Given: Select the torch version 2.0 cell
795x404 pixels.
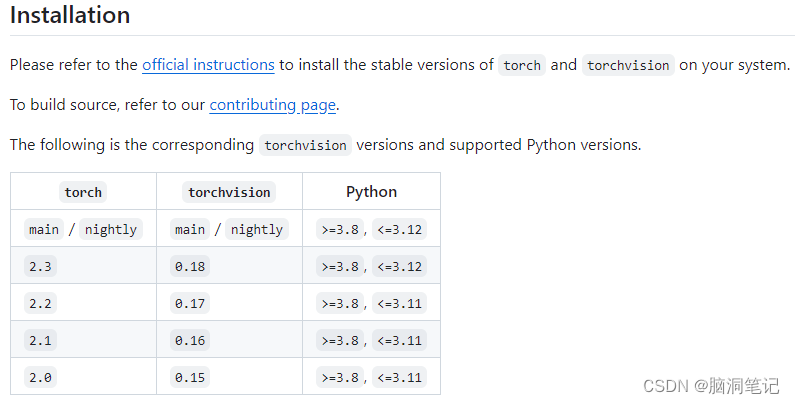Looking at the screenshot, I should tap(40, 377).
